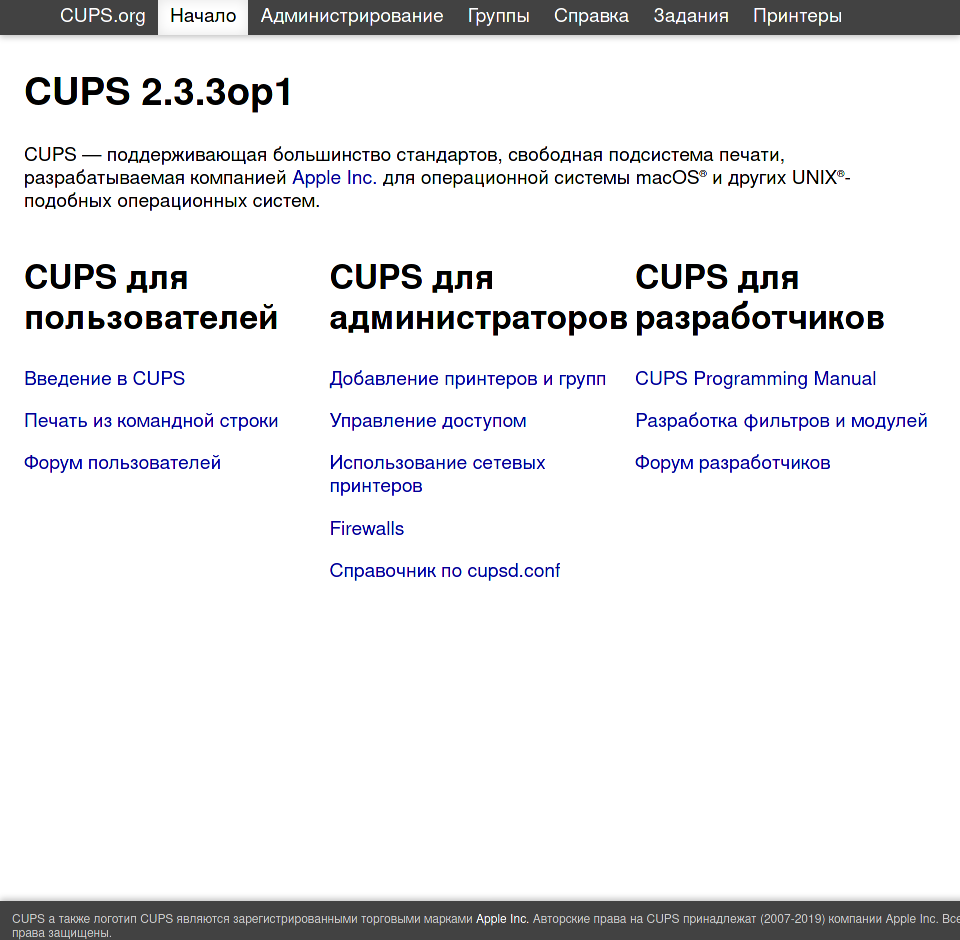Go to the Администрирование tab
960x940 pixels.
coord(351,16)
